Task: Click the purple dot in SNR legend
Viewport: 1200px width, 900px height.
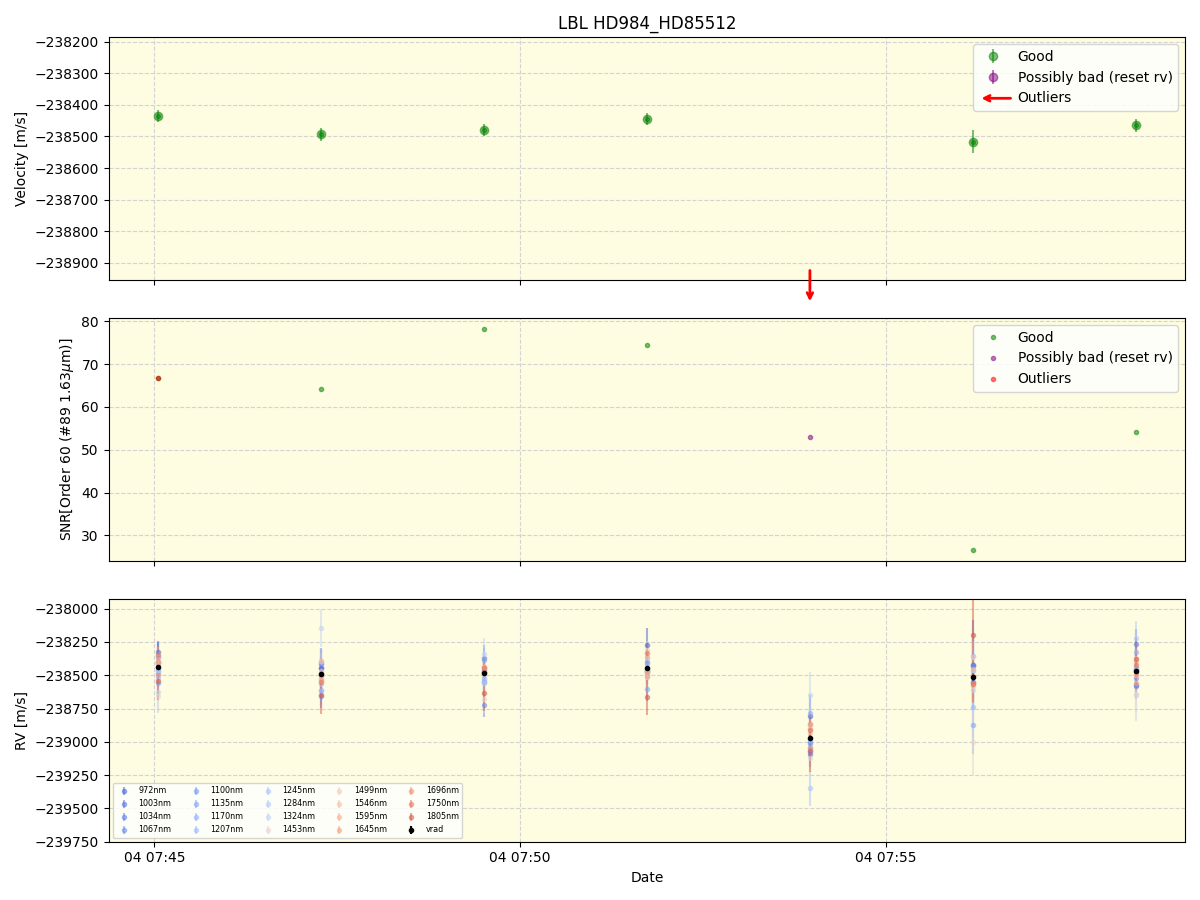Action: click(993, 358)
